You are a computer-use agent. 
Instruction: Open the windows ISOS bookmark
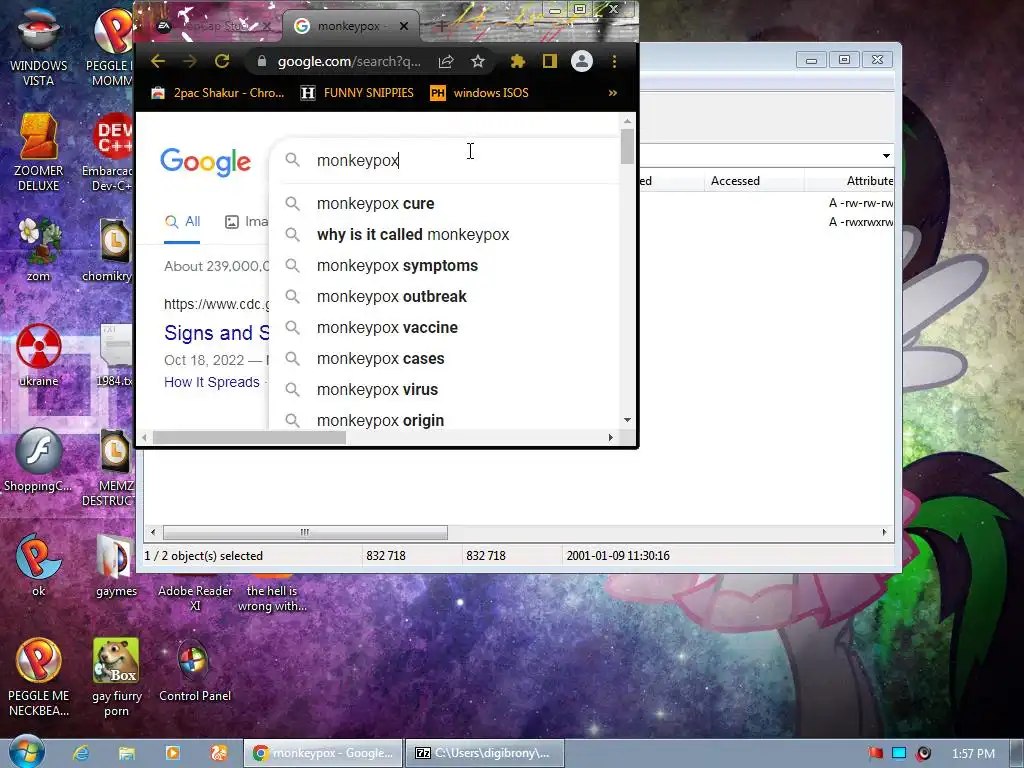click(x=479, y=93)
